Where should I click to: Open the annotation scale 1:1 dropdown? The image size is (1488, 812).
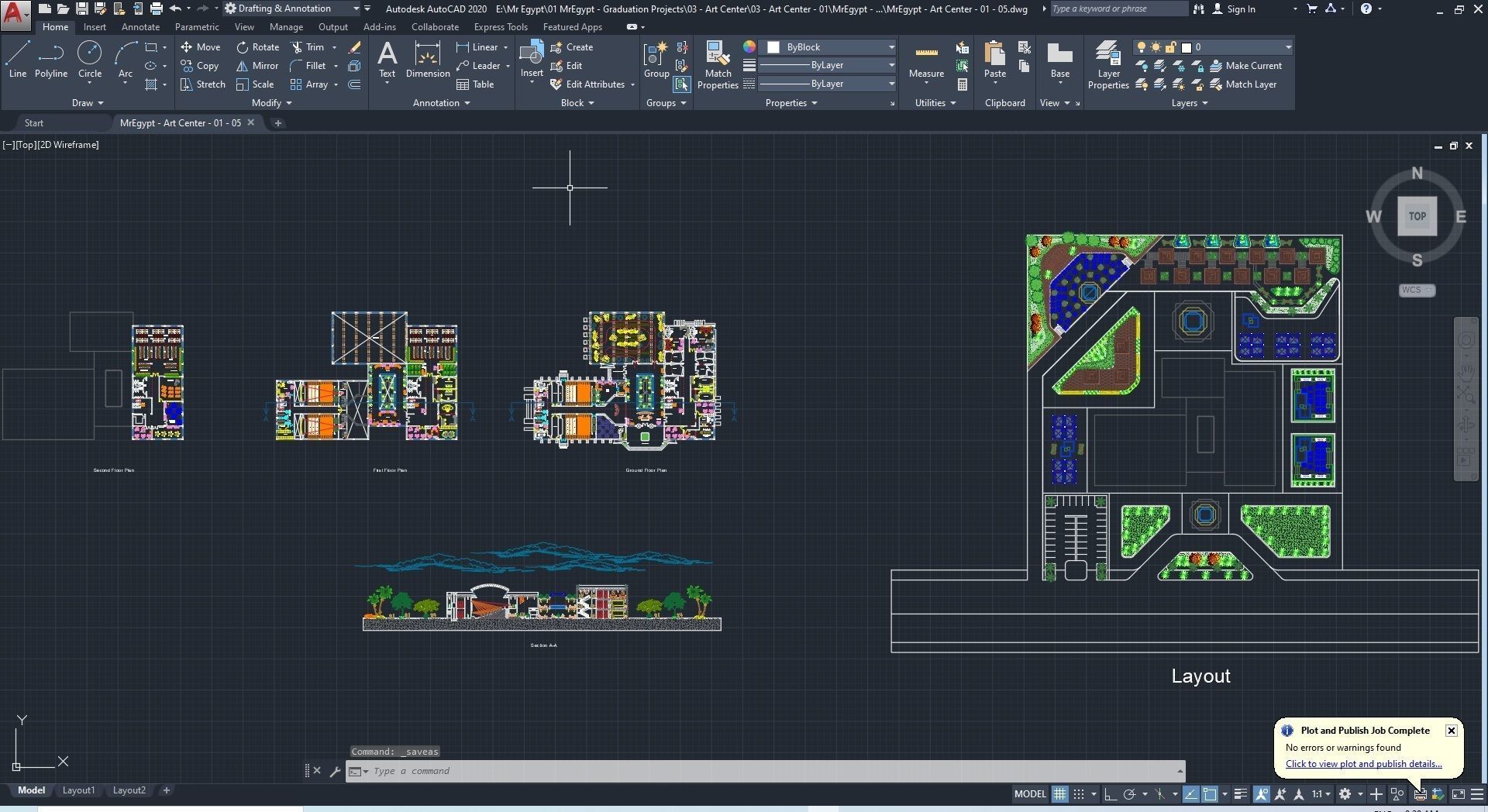pos(1321,794)
